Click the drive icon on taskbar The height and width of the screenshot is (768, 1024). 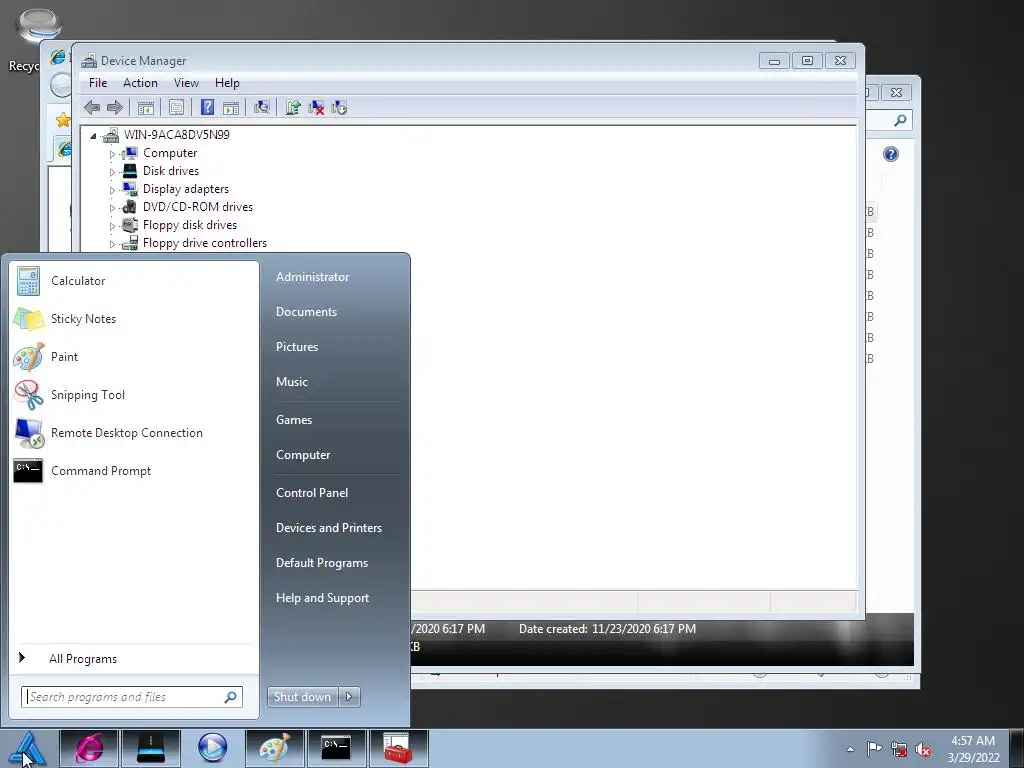(x=151, y=748)
